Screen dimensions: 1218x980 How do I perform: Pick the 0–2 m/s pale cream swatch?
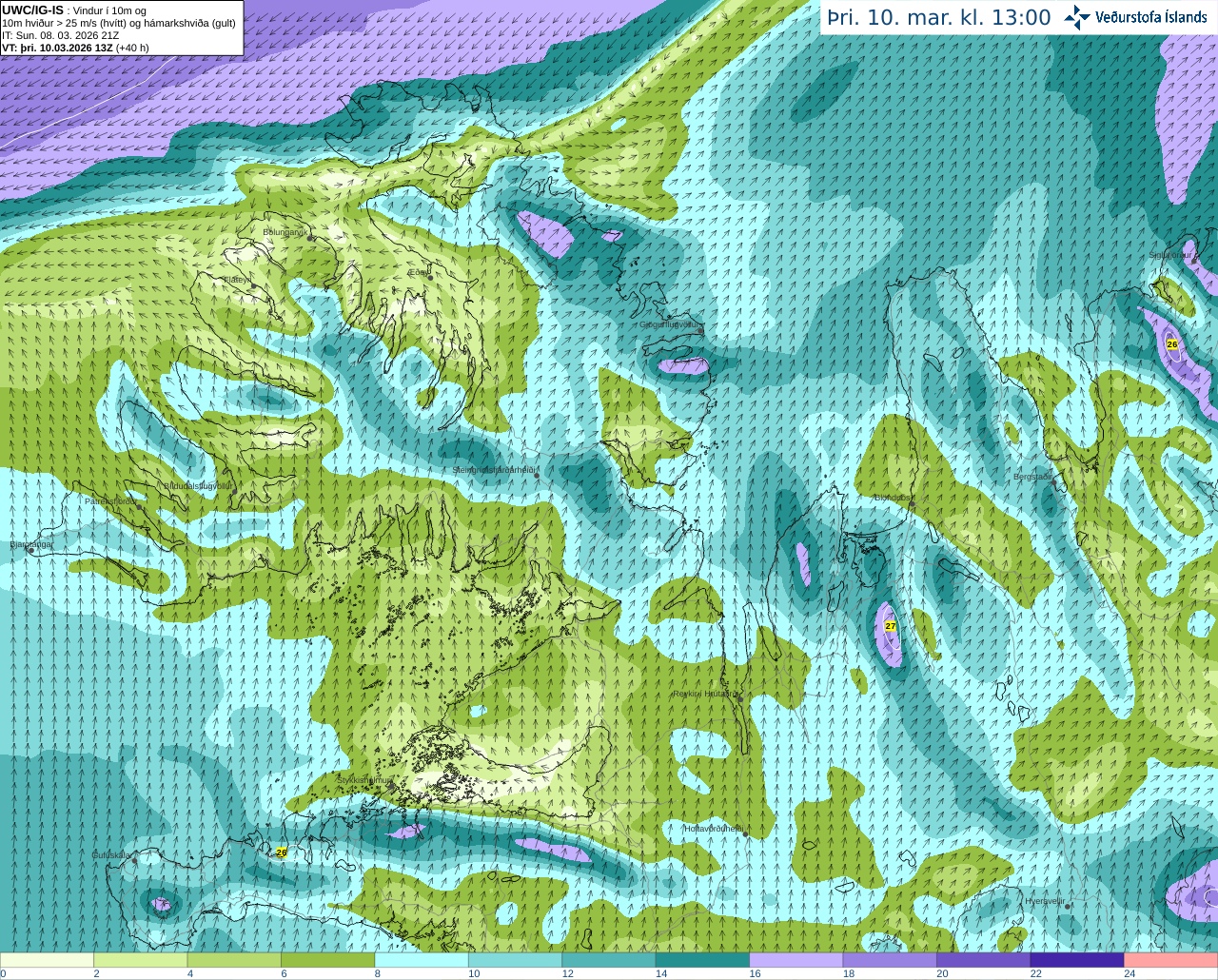pyautogui.click(x=48, y=960)
